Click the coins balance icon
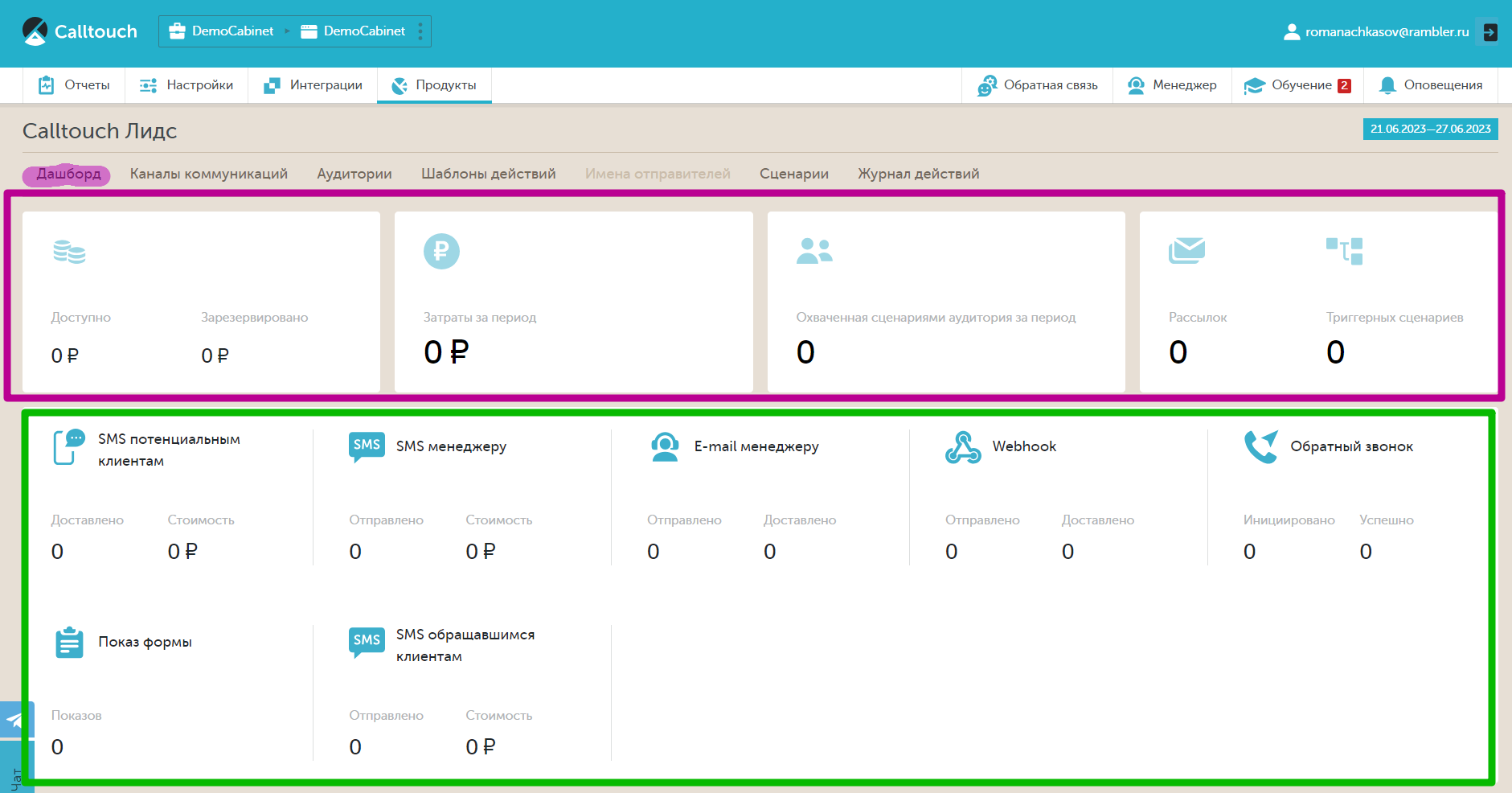 [x=69, y=252]
